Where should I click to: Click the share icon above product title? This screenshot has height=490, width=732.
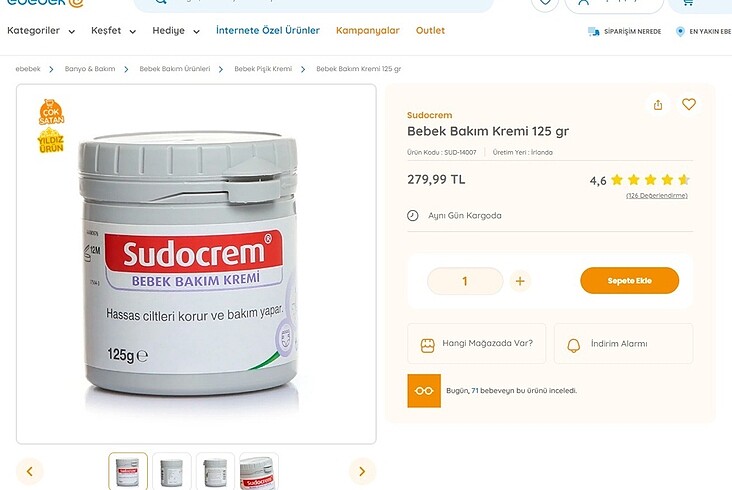click(x=658, y=105)
